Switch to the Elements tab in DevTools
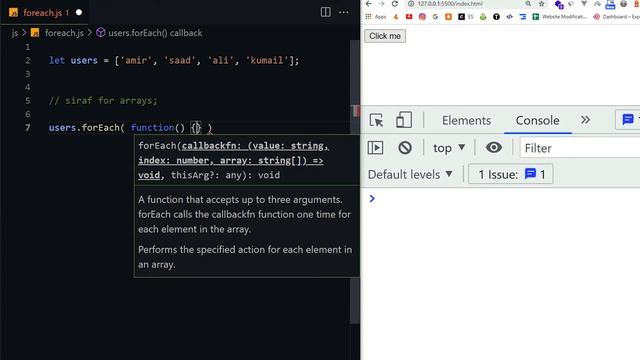The height and width of the screenshot is (360, 640). (x=466, y=120)
